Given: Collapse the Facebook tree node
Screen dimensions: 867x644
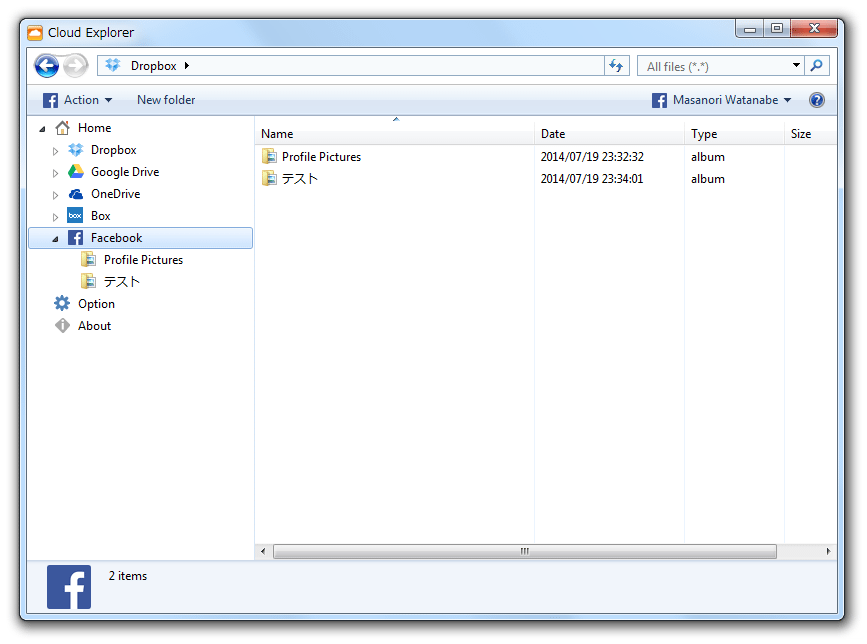Looking at the screenshot, I should (55, 239).
